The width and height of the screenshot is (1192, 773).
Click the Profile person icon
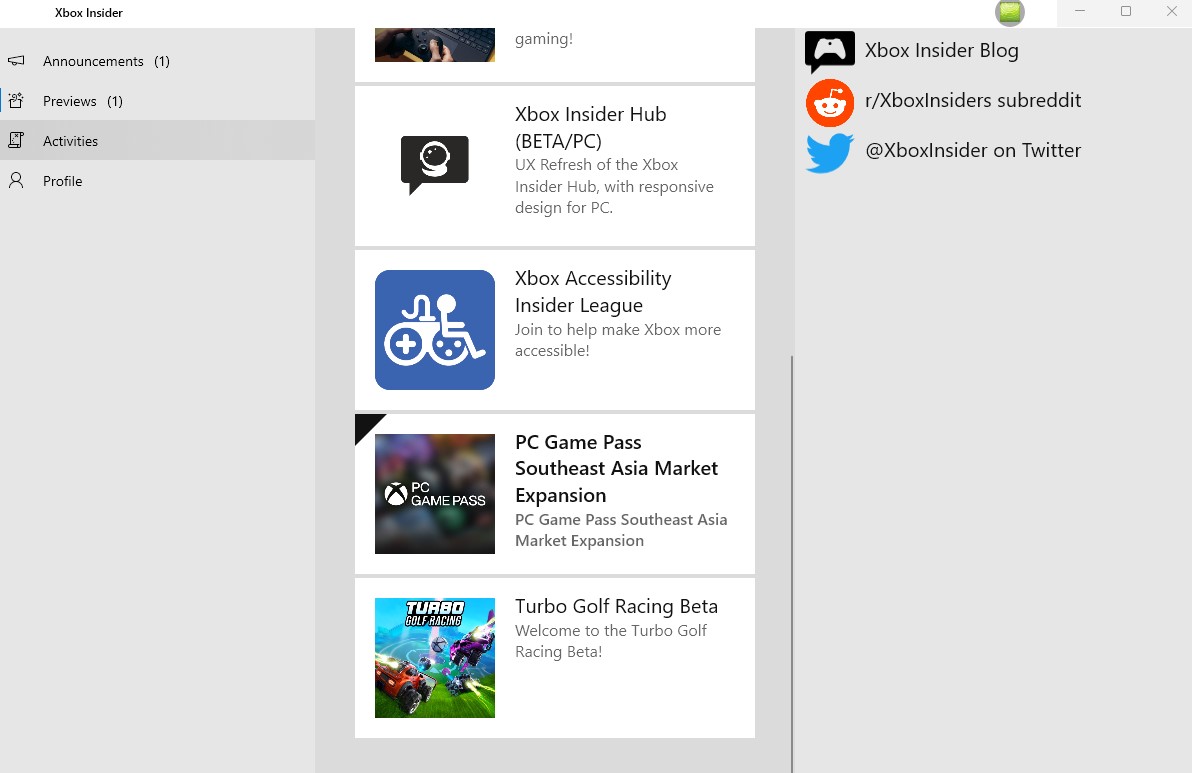tap(16, 180)
